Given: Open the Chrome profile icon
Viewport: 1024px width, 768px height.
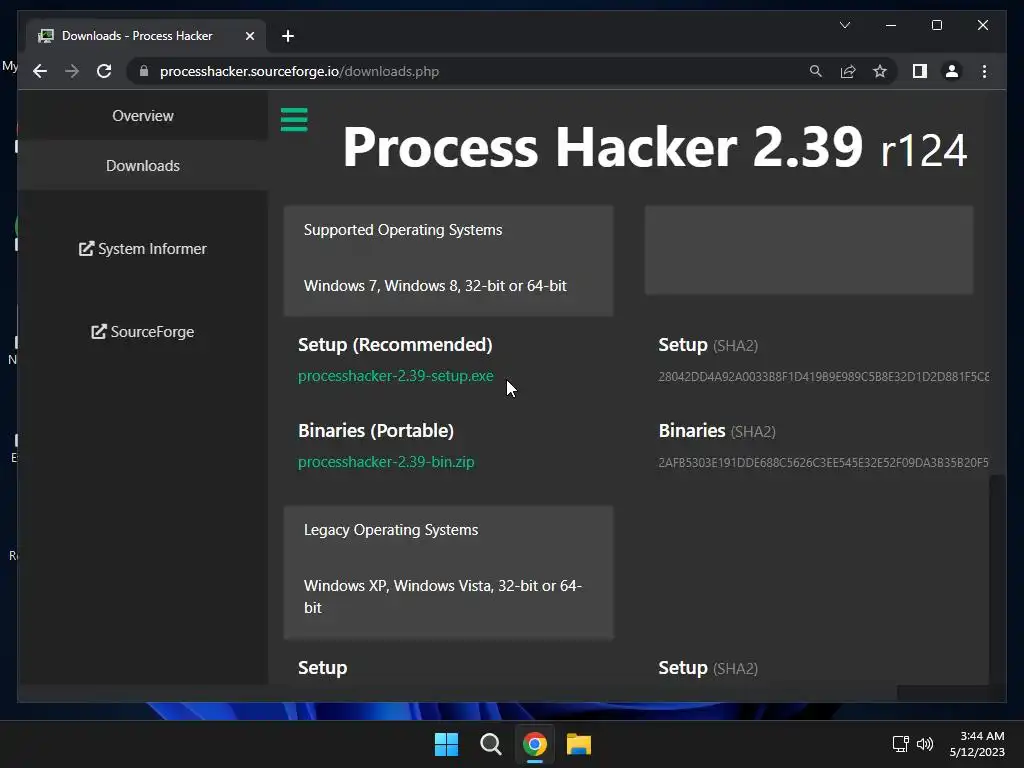Looking at the screenshot, I should coord(952,71).
